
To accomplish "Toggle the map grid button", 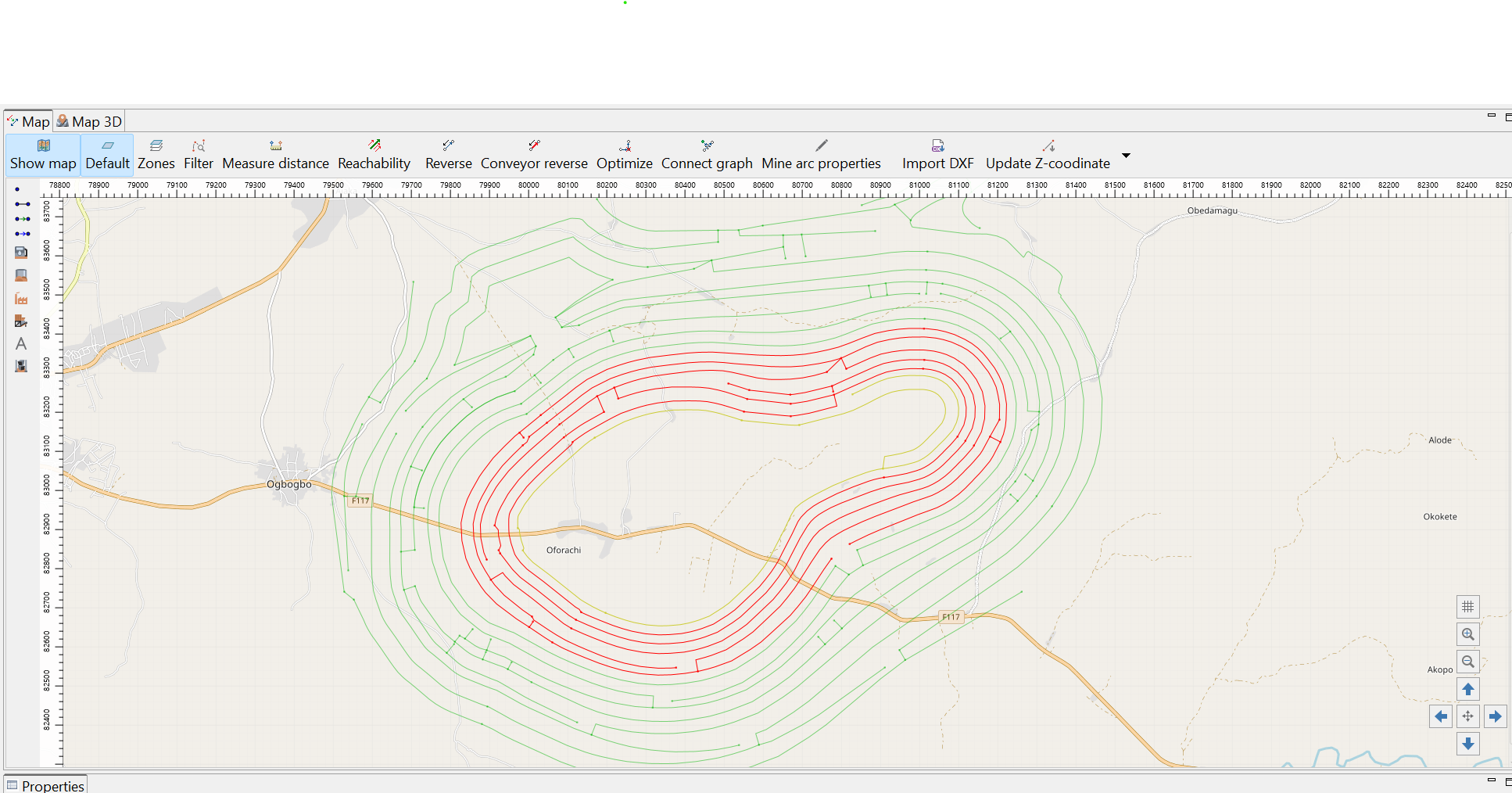I will coord(1467,607).
